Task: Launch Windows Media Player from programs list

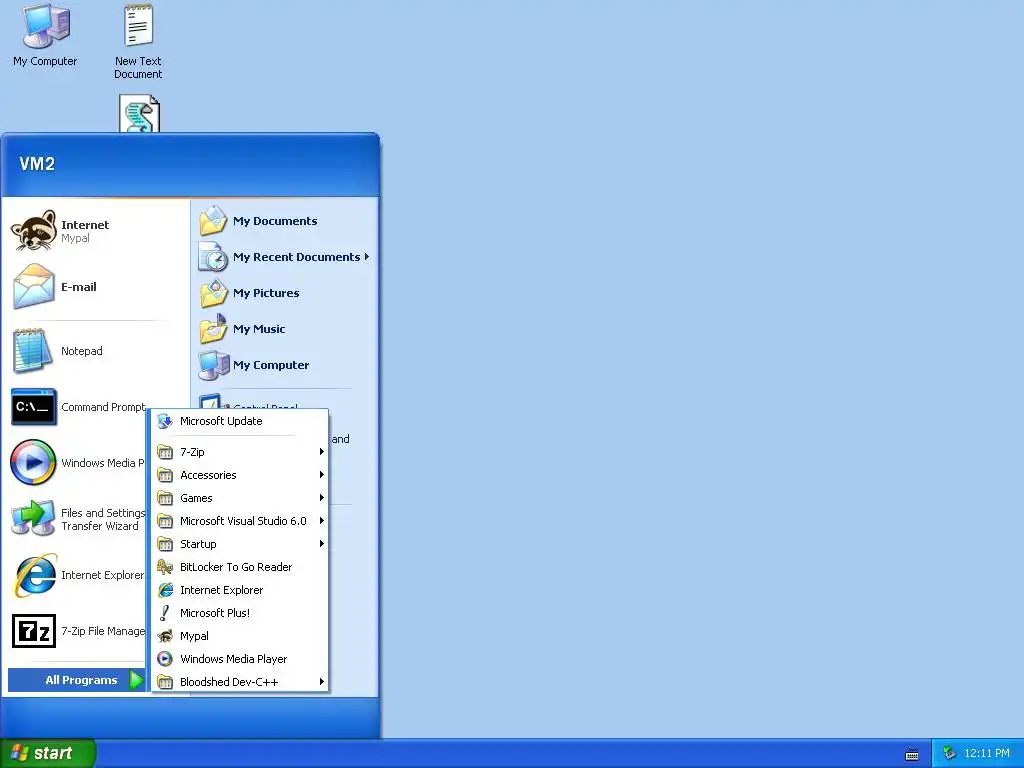Action: [240, 659]
